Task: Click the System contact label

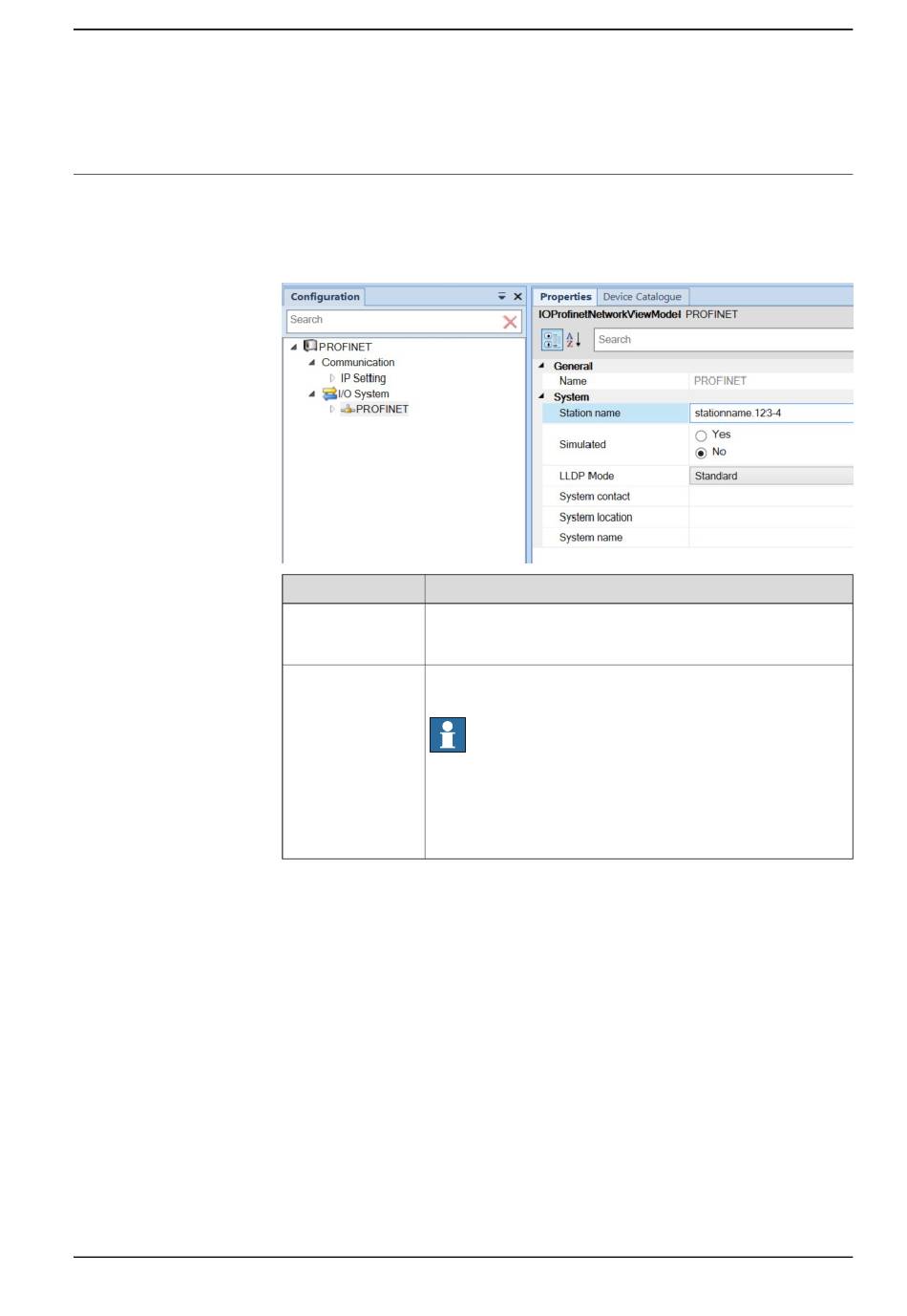Action: coord(594,497)
